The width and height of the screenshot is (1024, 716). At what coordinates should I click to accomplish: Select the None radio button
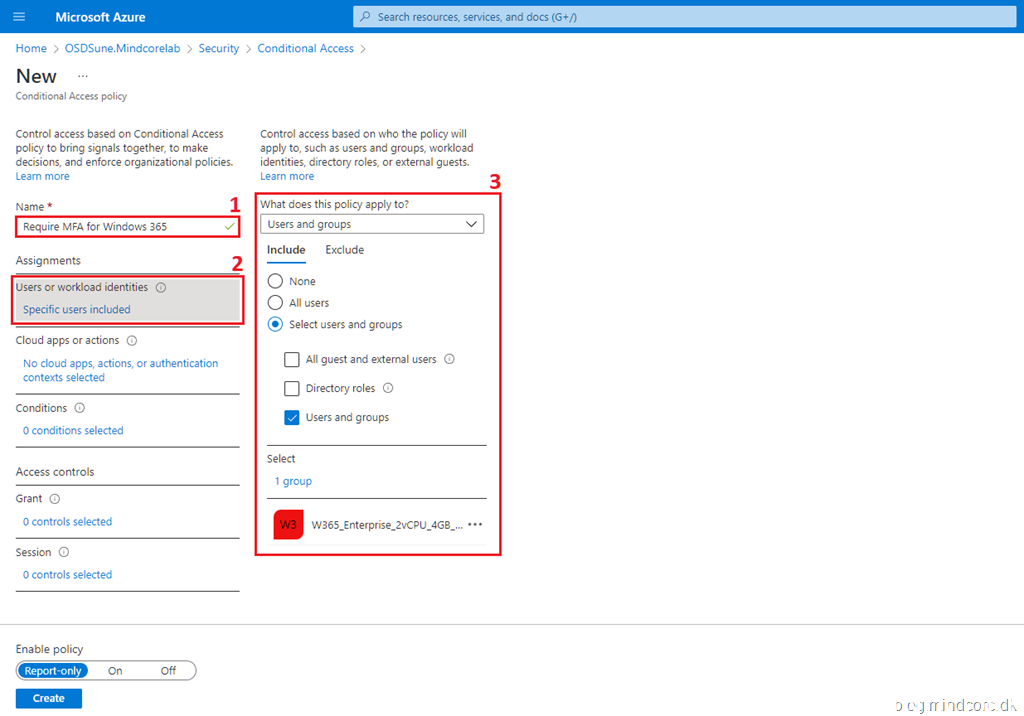click(x=275, y=282)
